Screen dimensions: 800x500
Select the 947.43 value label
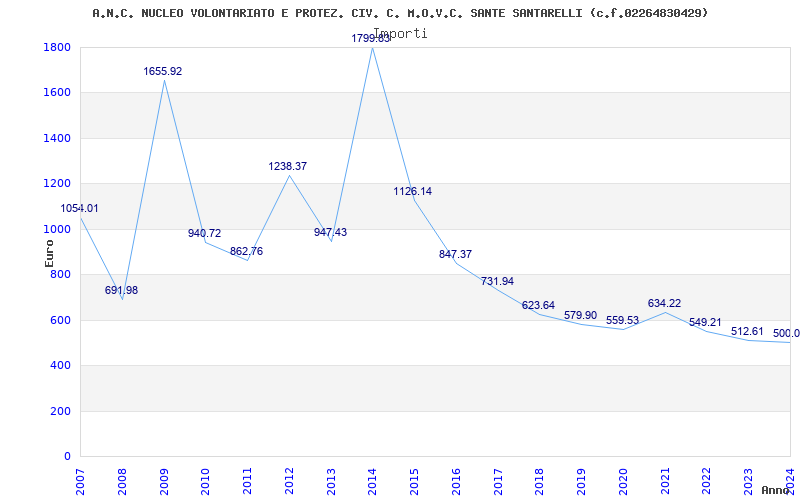330,233
